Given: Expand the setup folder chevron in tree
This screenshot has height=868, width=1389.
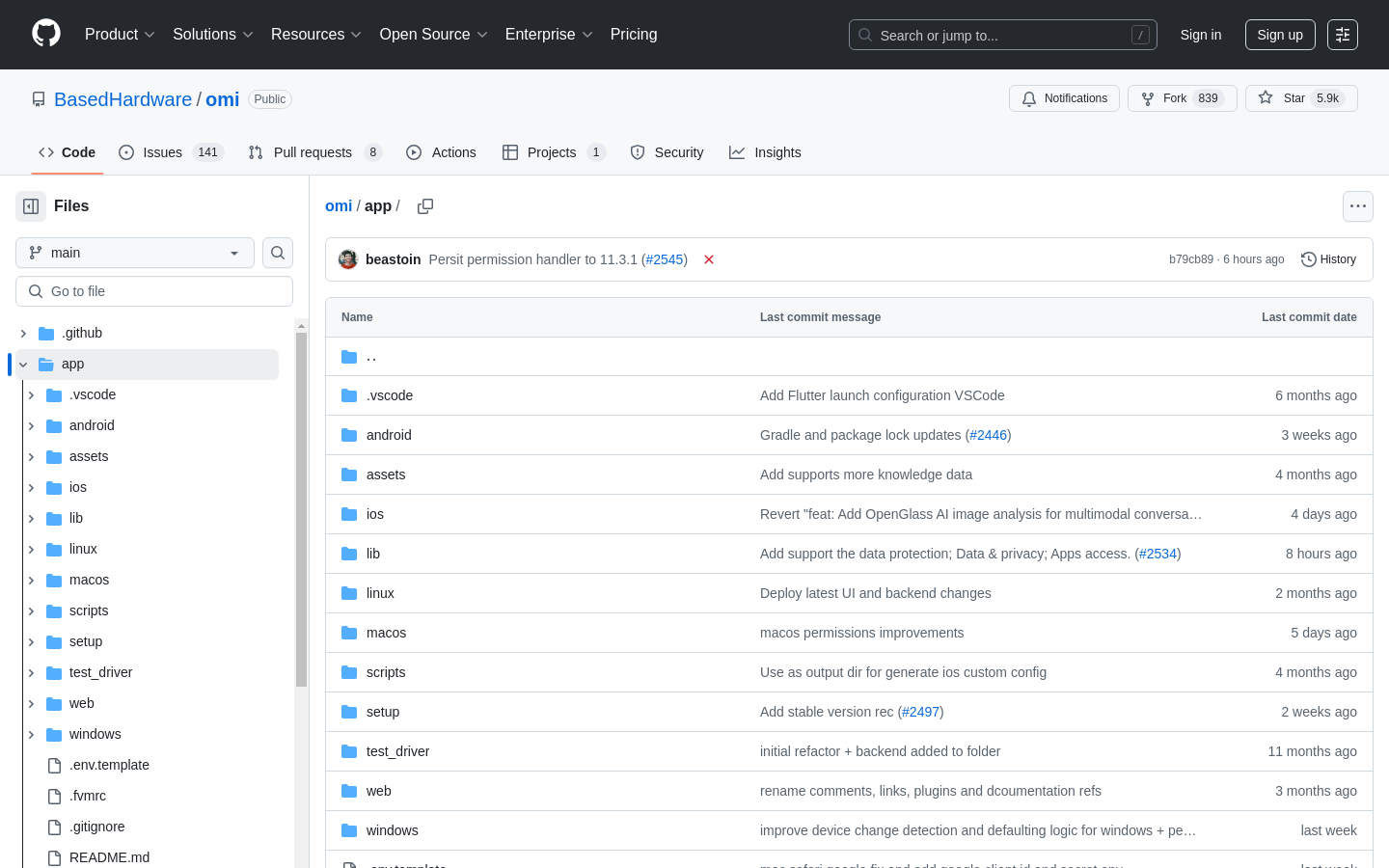Looking at the screenshot, I should [31, 642].
